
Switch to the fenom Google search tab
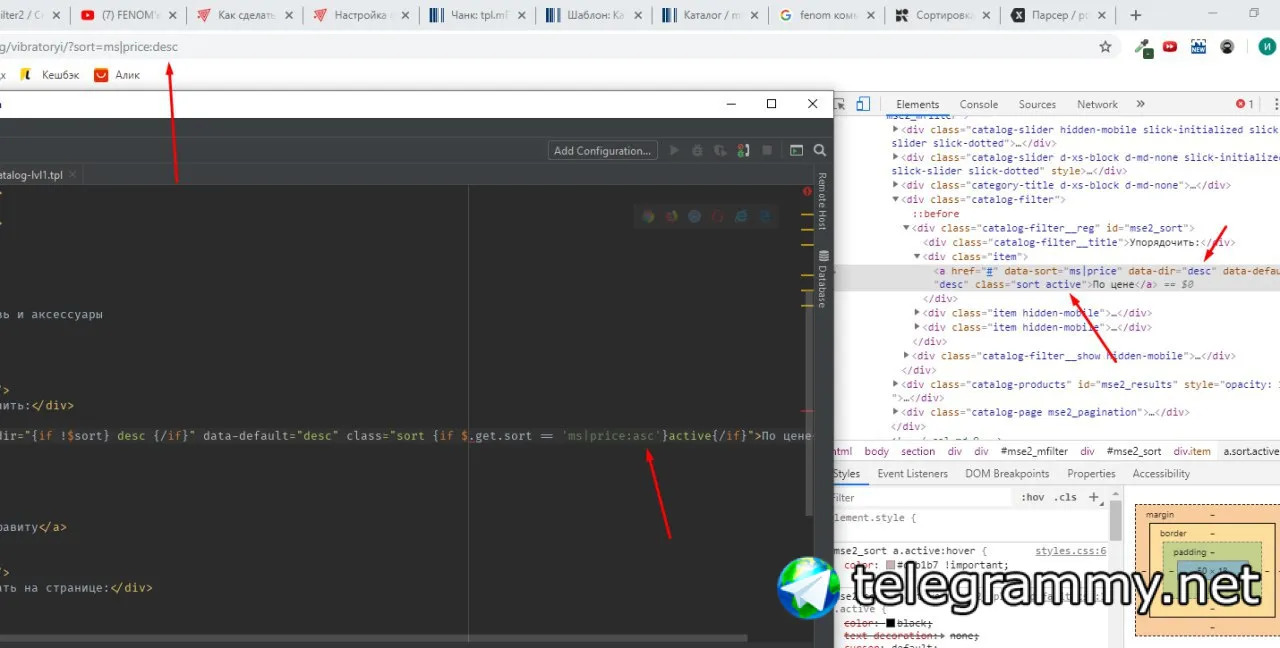click(825, 15)
